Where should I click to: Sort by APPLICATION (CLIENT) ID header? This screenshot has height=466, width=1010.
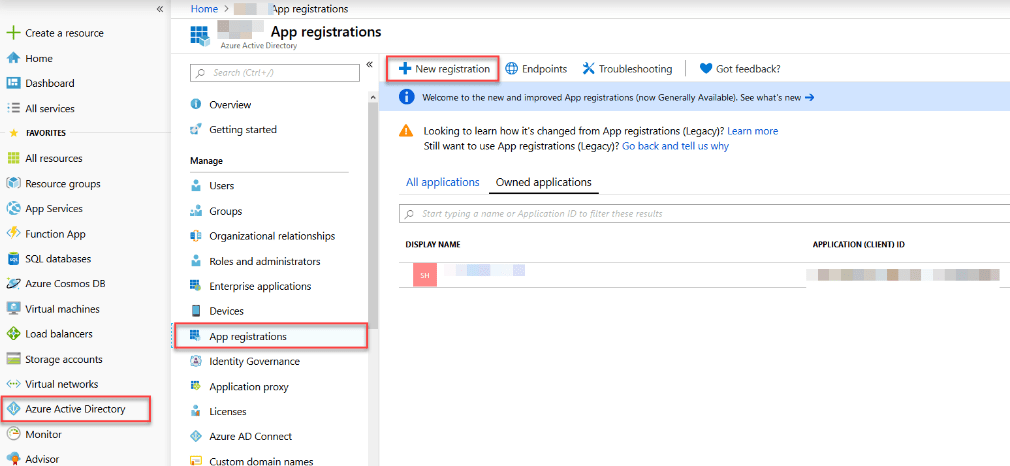click(860, 245)
